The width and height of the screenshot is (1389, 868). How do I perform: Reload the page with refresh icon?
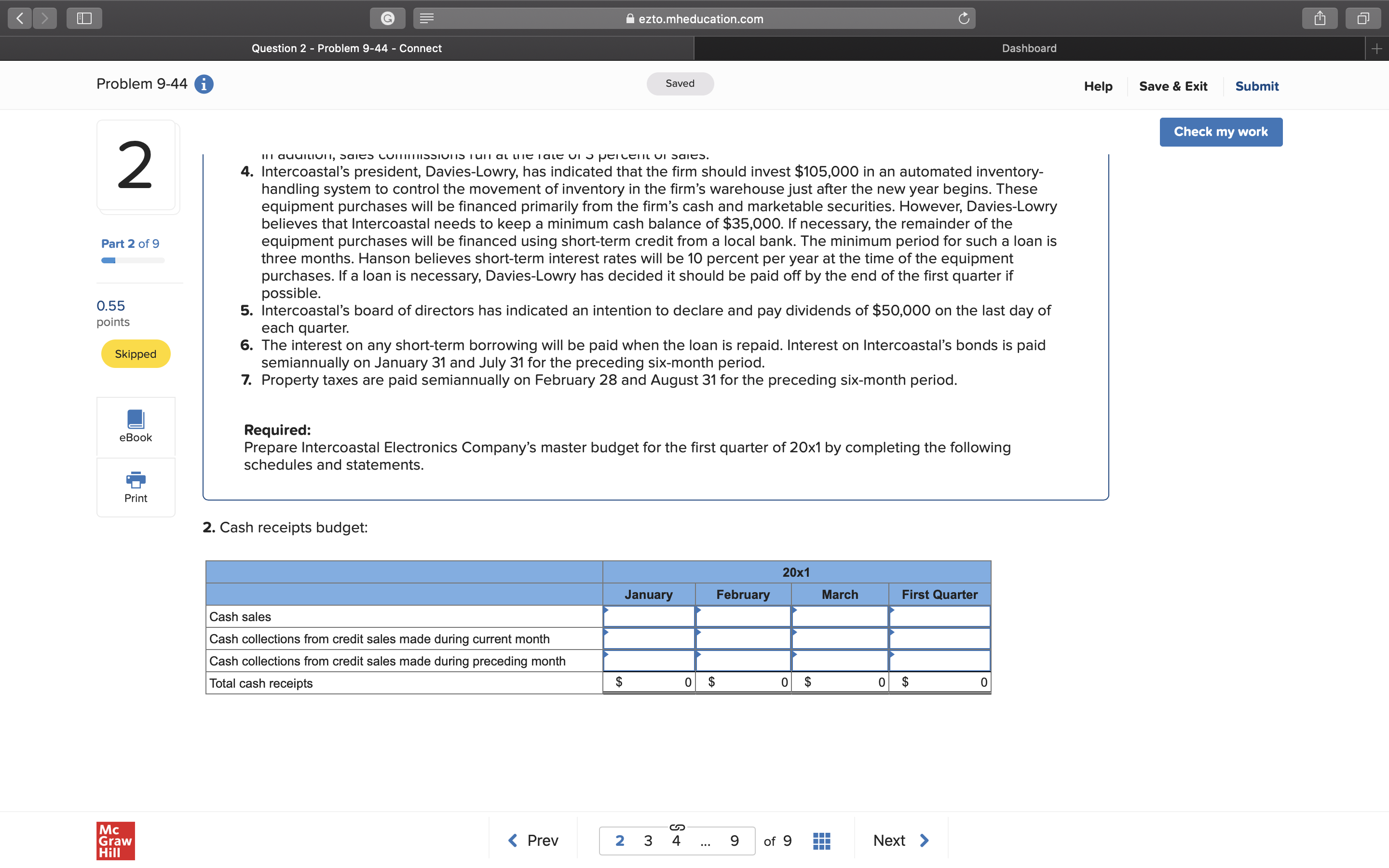(964, 18)
